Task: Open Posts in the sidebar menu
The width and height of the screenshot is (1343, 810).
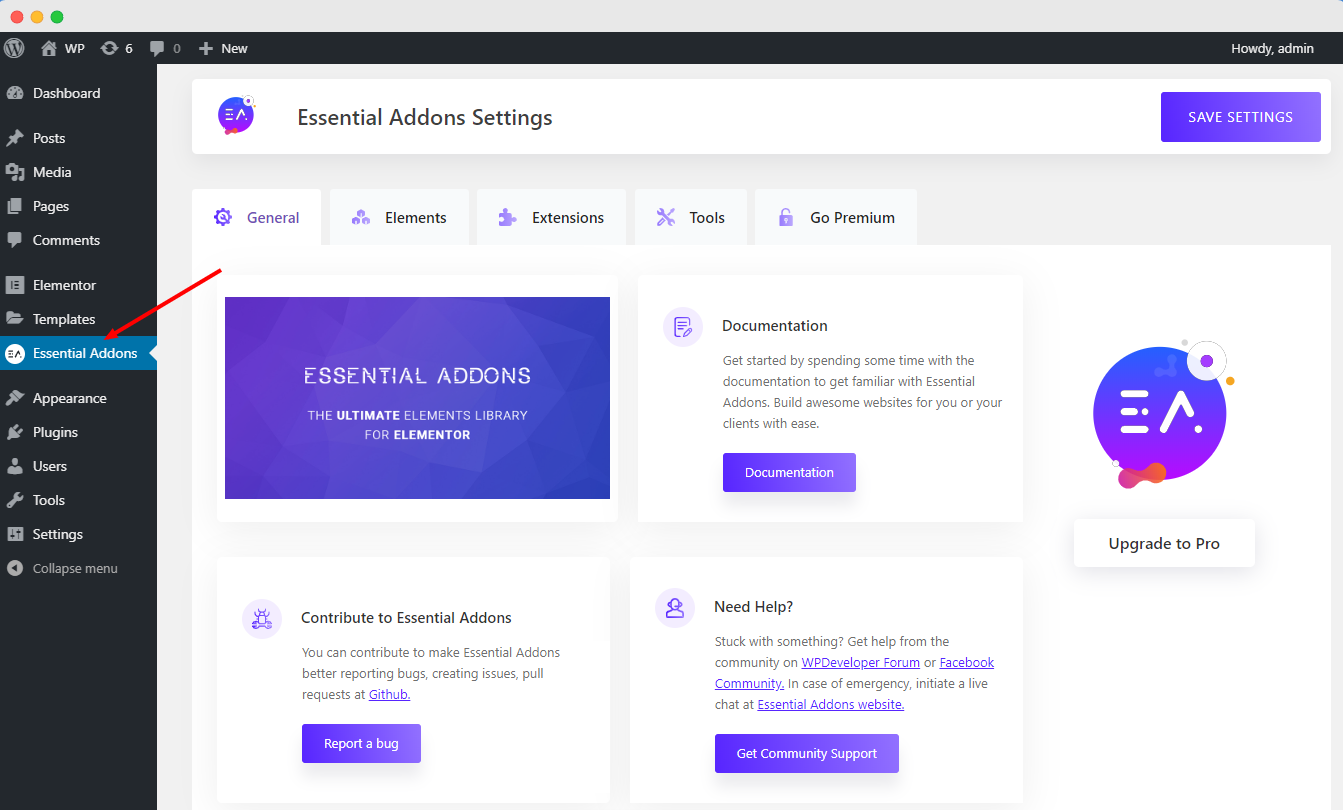Action: (x=78, y=138)
